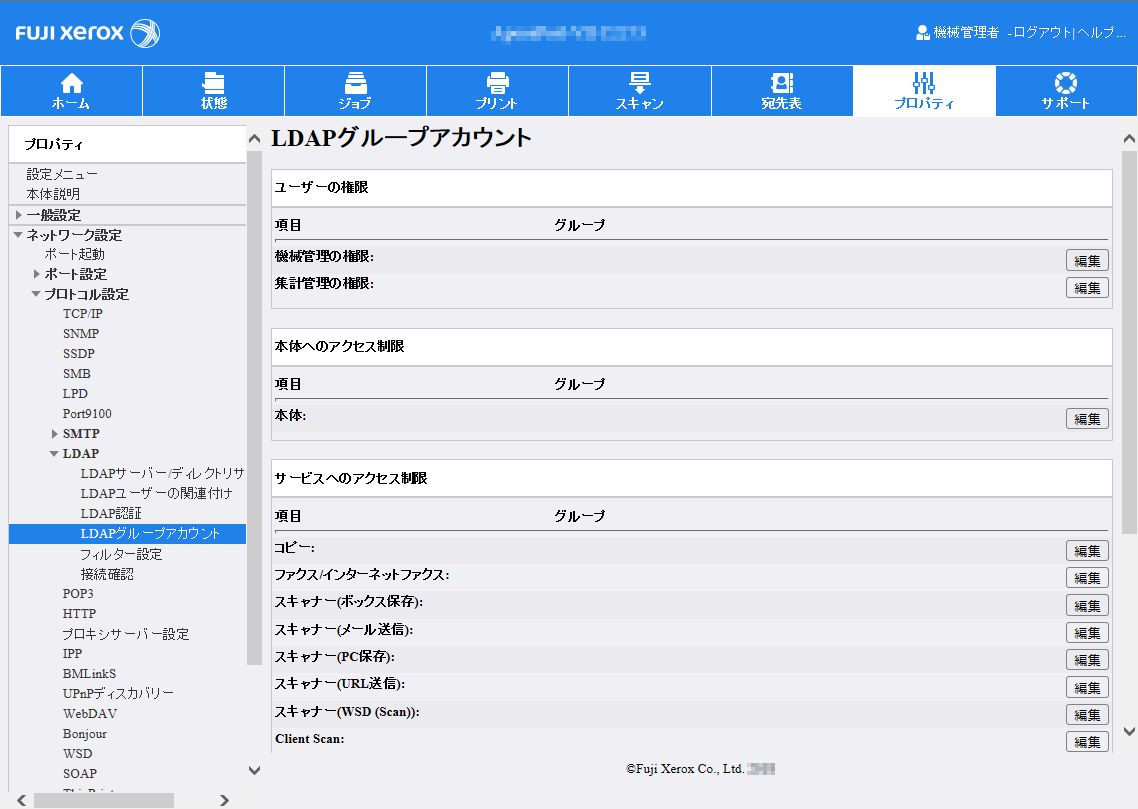
Task: Click the ログアウト link
Action: coord(1040,33)
